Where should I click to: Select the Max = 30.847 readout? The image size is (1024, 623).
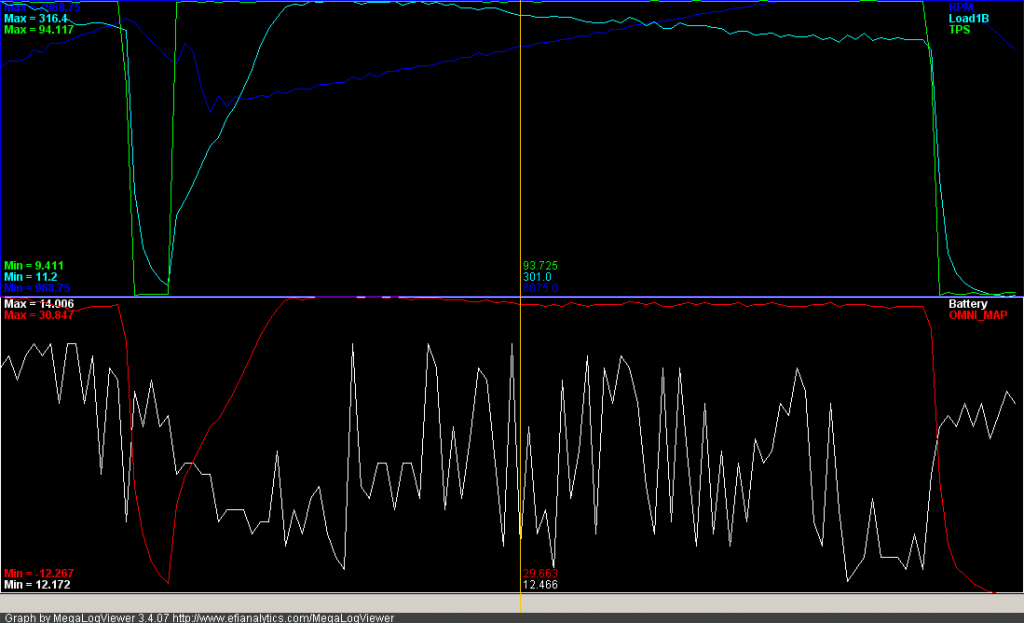point(39,315)
